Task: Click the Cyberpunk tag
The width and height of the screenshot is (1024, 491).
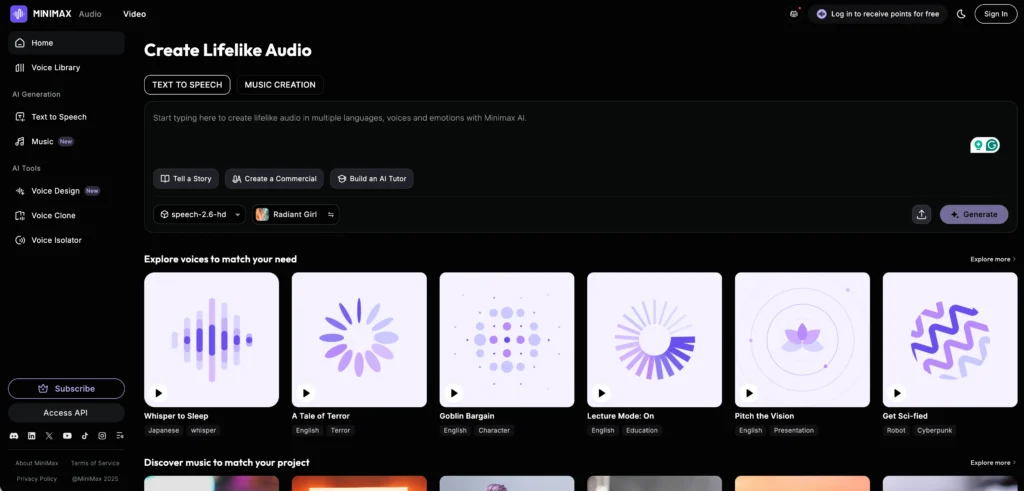Action: [934, 430]
